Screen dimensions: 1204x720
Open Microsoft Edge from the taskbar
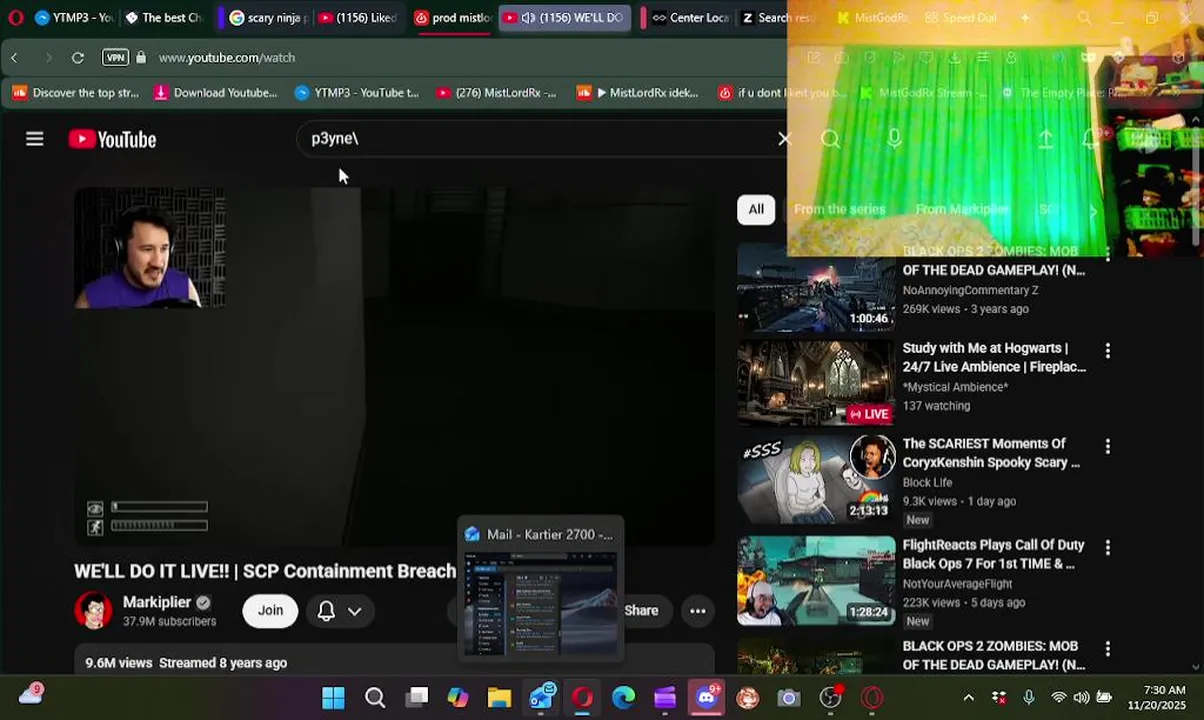pos(623,698)
